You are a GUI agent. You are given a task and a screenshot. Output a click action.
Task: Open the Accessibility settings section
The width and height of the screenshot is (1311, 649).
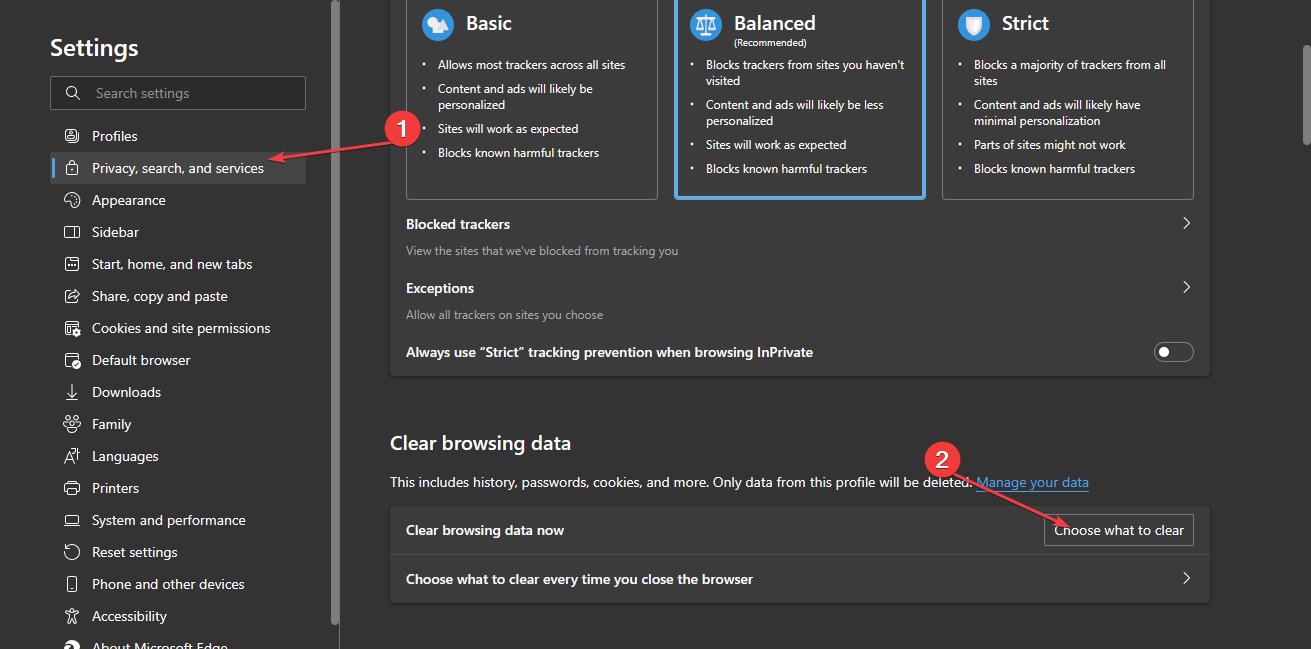pos(131,615)
